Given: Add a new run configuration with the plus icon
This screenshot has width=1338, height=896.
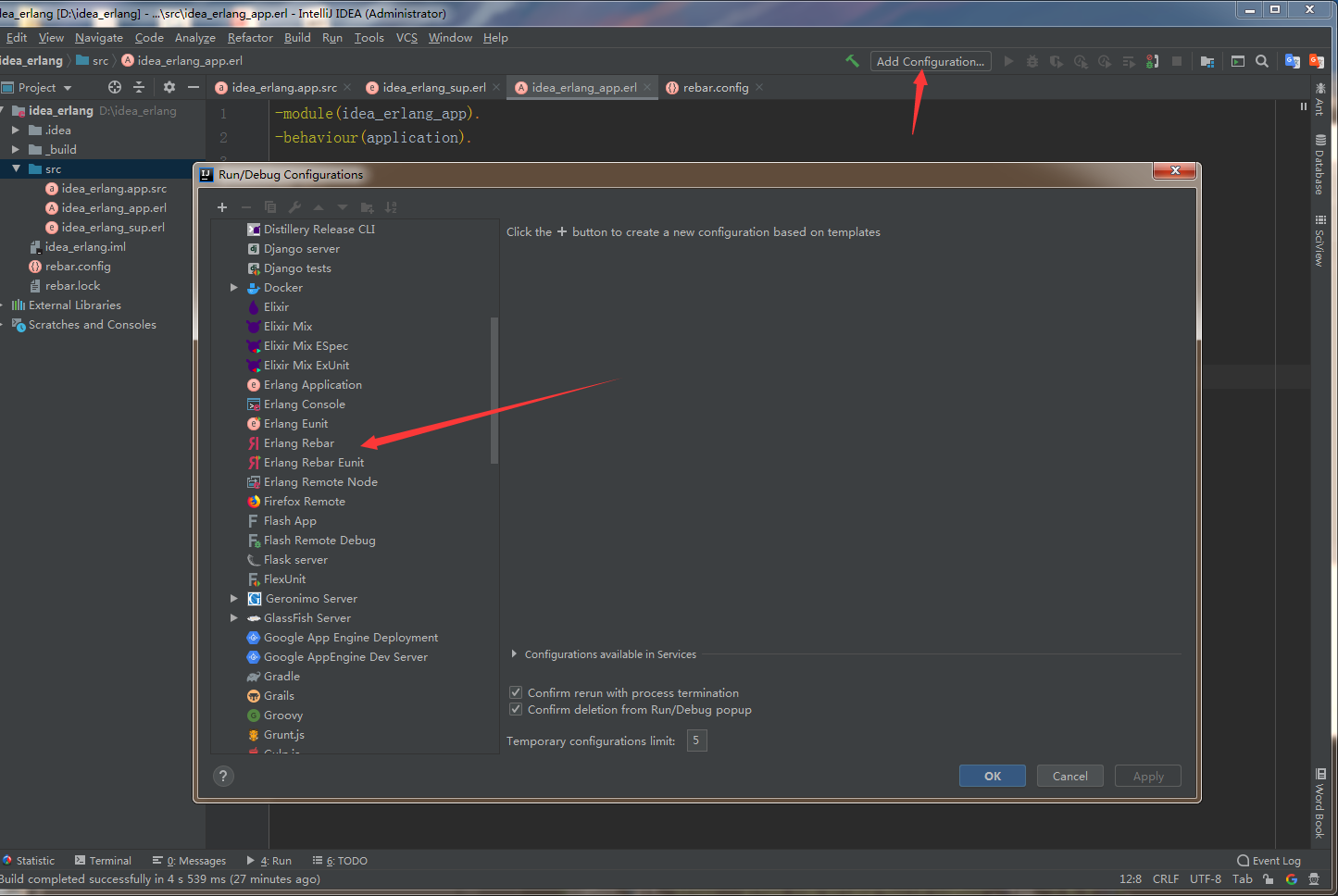Looking at the screenshot, I should (x=222, y=206).
